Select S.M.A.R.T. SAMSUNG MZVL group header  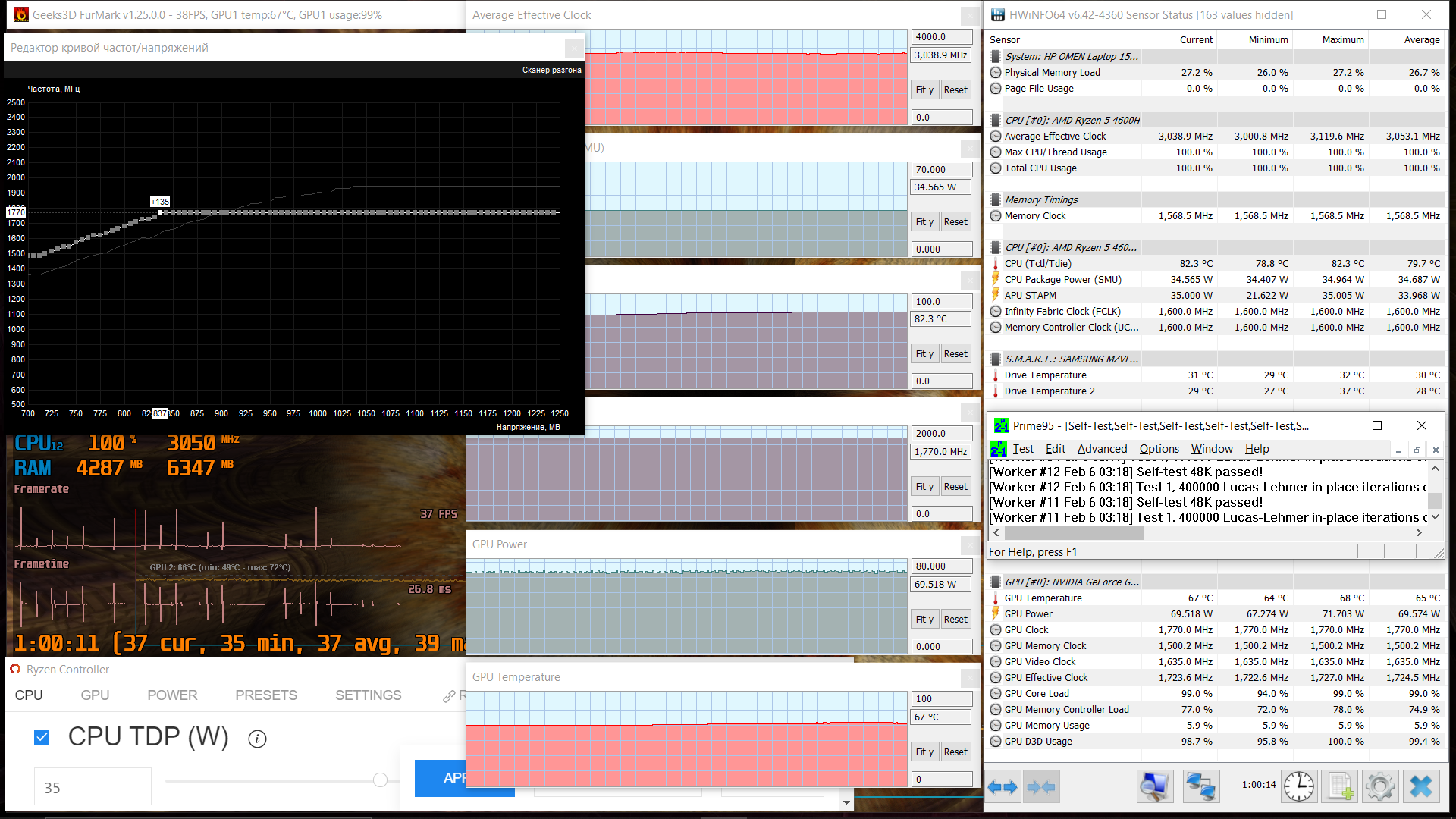[x=1216, y=359]
